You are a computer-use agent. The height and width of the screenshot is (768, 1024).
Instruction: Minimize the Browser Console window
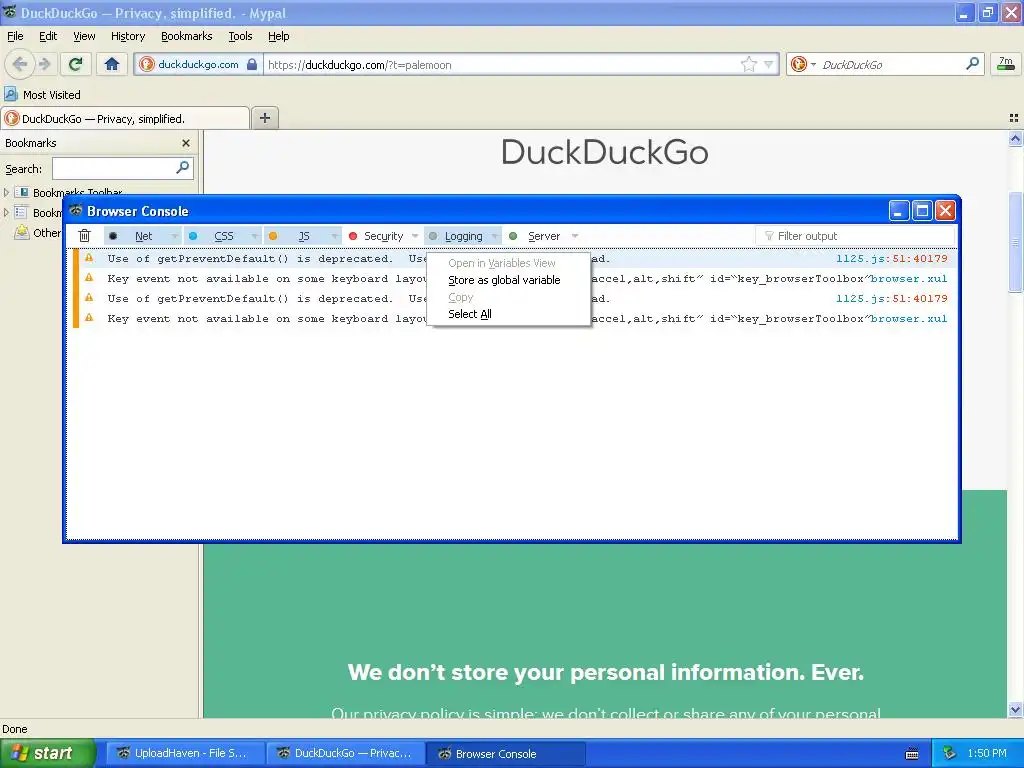click(899, 211)
